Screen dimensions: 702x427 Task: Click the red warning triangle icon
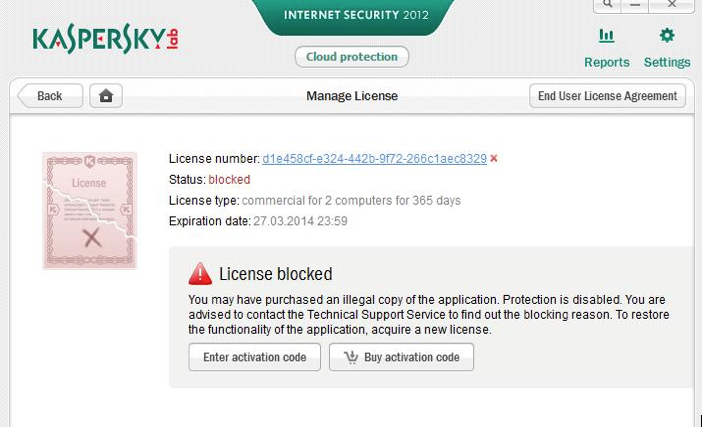coord(201,274)
